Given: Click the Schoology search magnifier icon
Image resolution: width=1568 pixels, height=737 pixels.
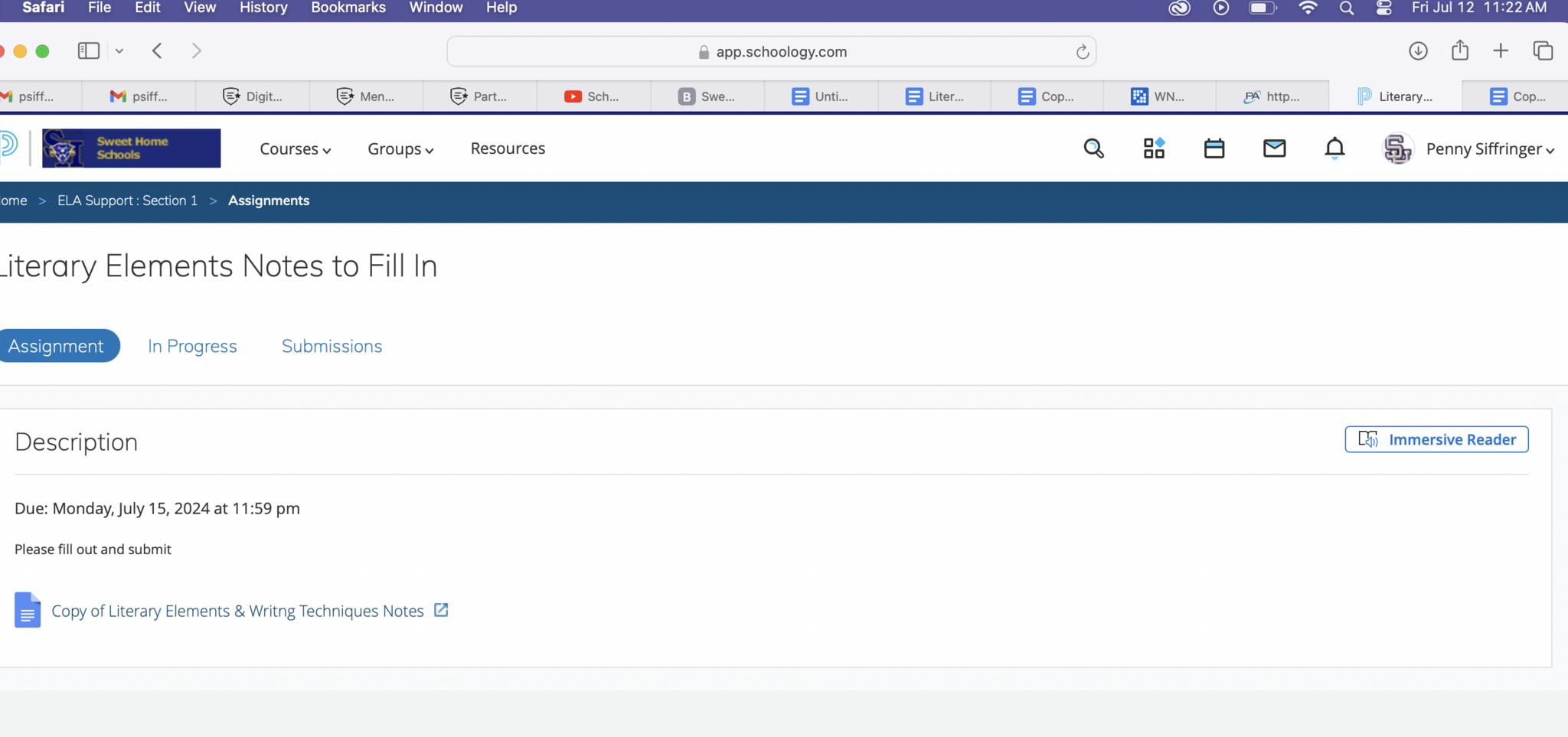Looking at the screenshot, I should coord(1093,148).
